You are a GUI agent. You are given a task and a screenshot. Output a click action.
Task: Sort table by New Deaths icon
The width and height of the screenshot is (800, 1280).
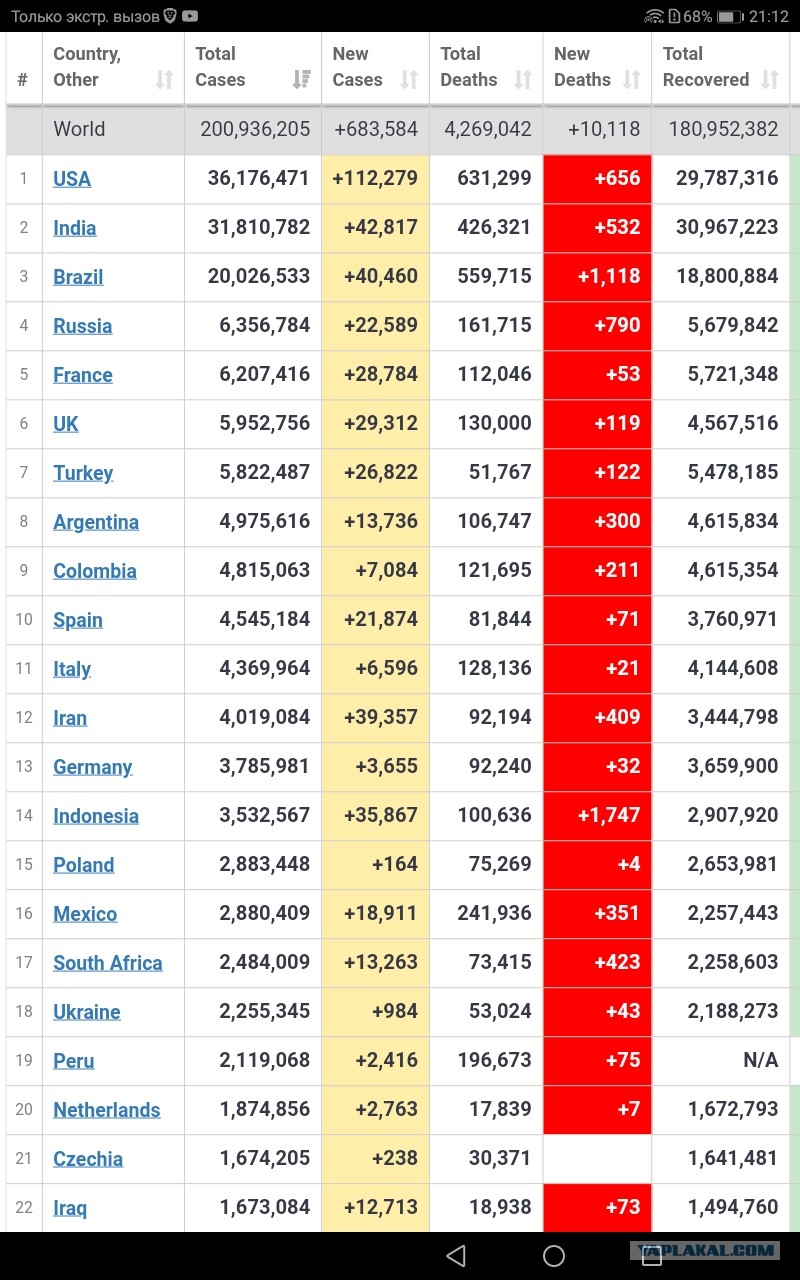[631, 80]
